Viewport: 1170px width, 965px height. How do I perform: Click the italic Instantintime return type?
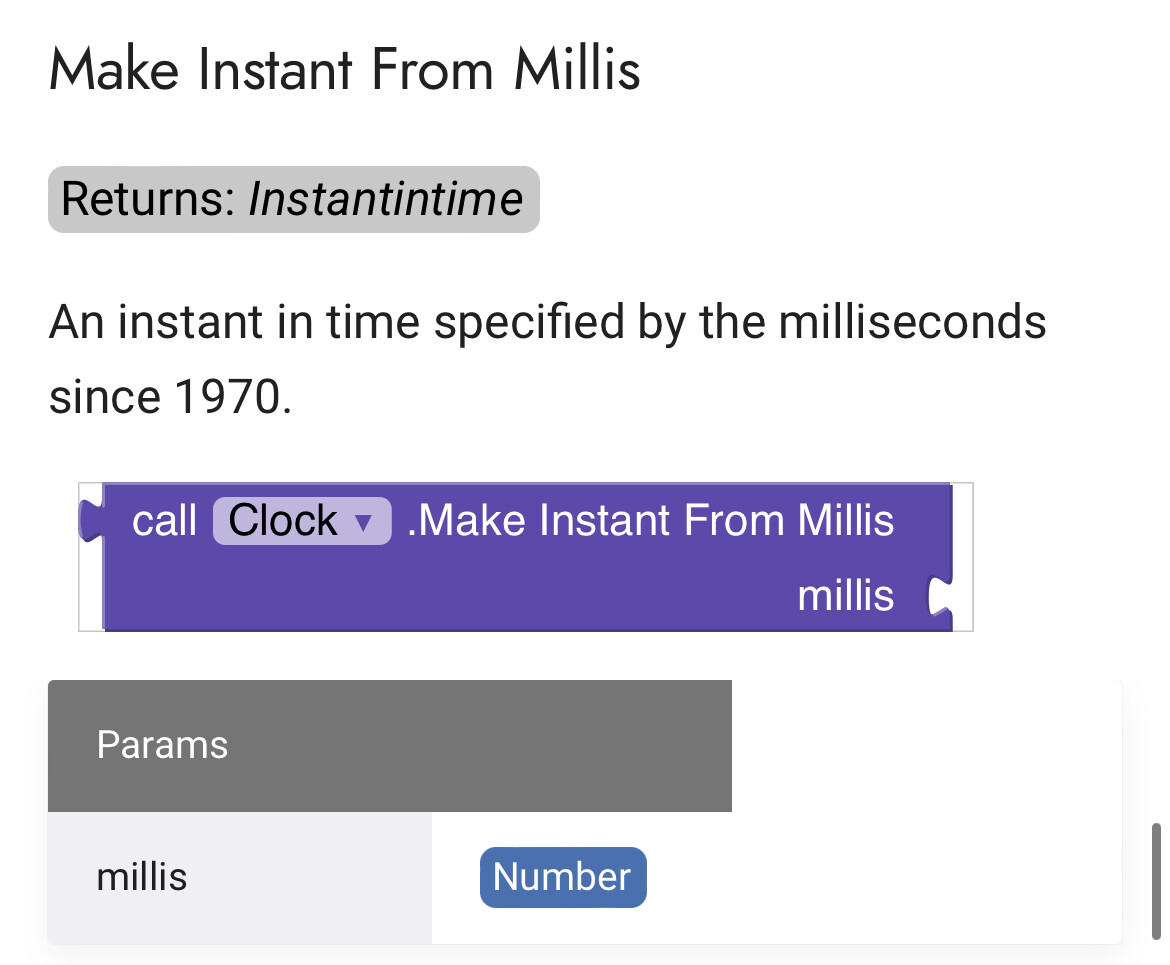385,199
